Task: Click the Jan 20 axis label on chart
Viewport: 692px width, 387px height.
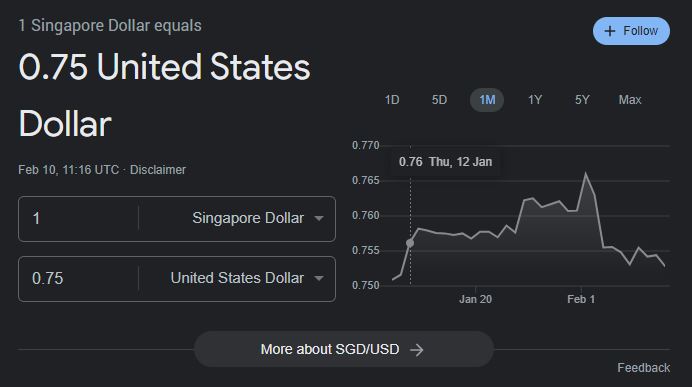Action: point(475,299)
